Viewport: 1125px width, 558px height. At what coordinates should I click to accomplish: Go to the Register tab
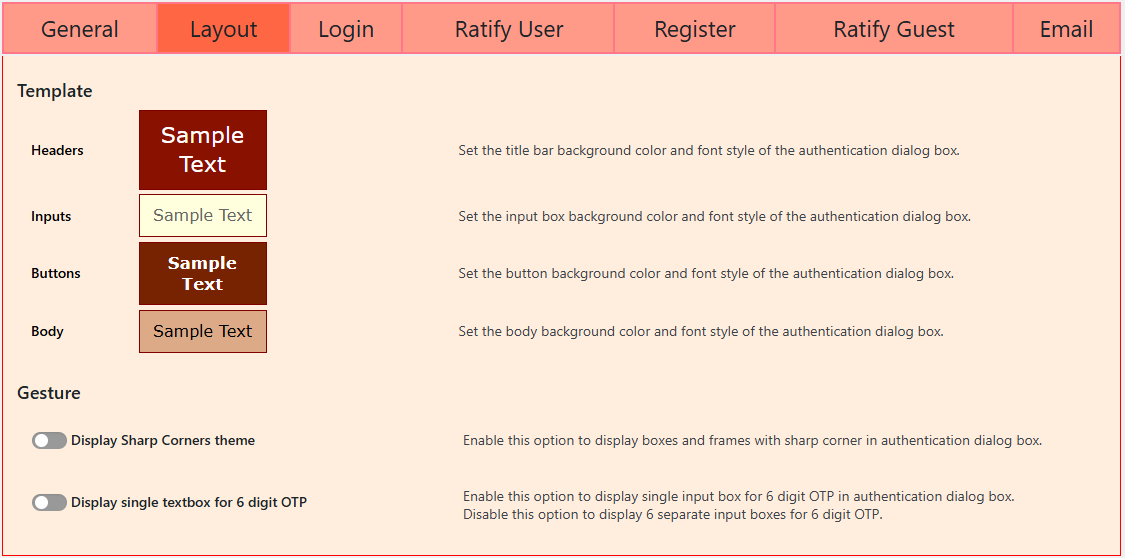(695, 29)
